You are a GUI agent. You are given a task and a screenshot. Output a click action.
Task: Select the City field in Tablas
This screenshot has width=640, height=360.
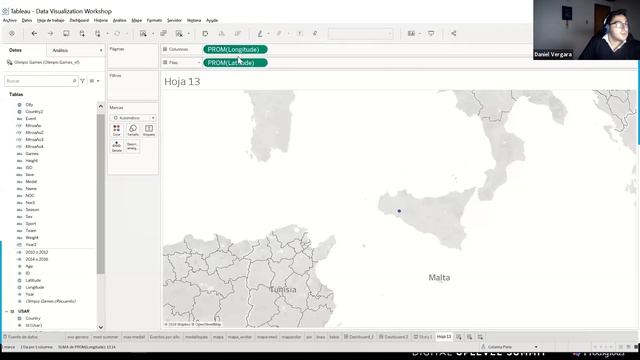click(x=29, y=104)
